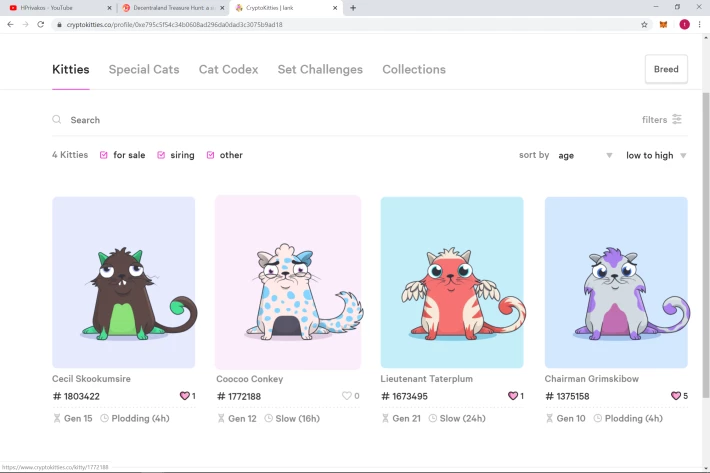This screenshot has width=710, height=473.
Task: Click kitty ID # 1772188
Action: click(x=239, y=396)
